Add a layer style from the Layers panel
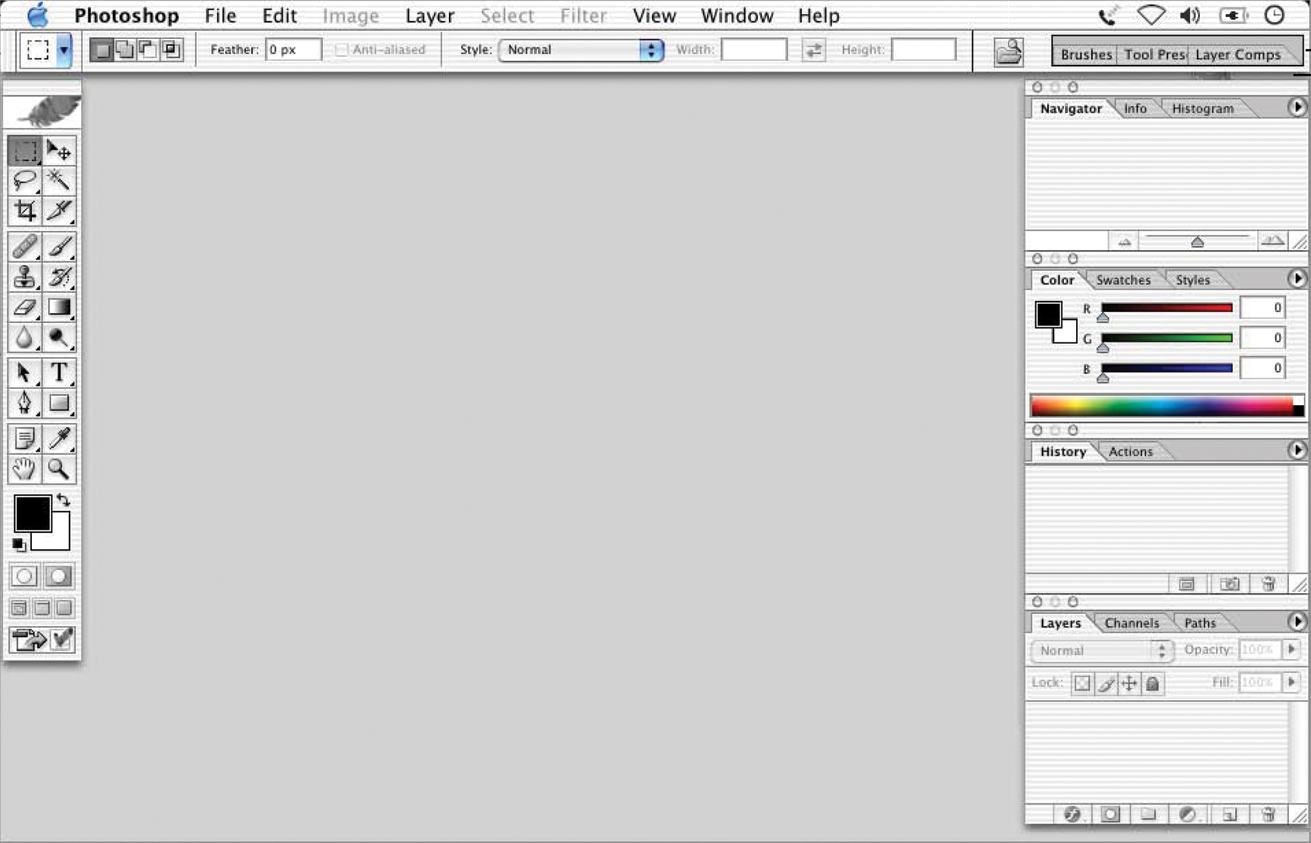Image resolution: width=1311 pixels, height=843 pixels. (x=1072, y=814)
